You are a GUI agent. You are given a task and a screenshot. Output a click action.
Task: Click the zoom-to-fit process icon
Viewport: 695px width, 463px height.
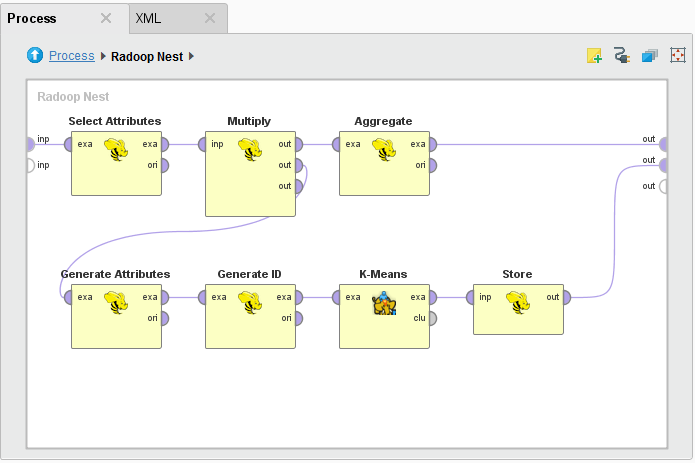point(677,56)
